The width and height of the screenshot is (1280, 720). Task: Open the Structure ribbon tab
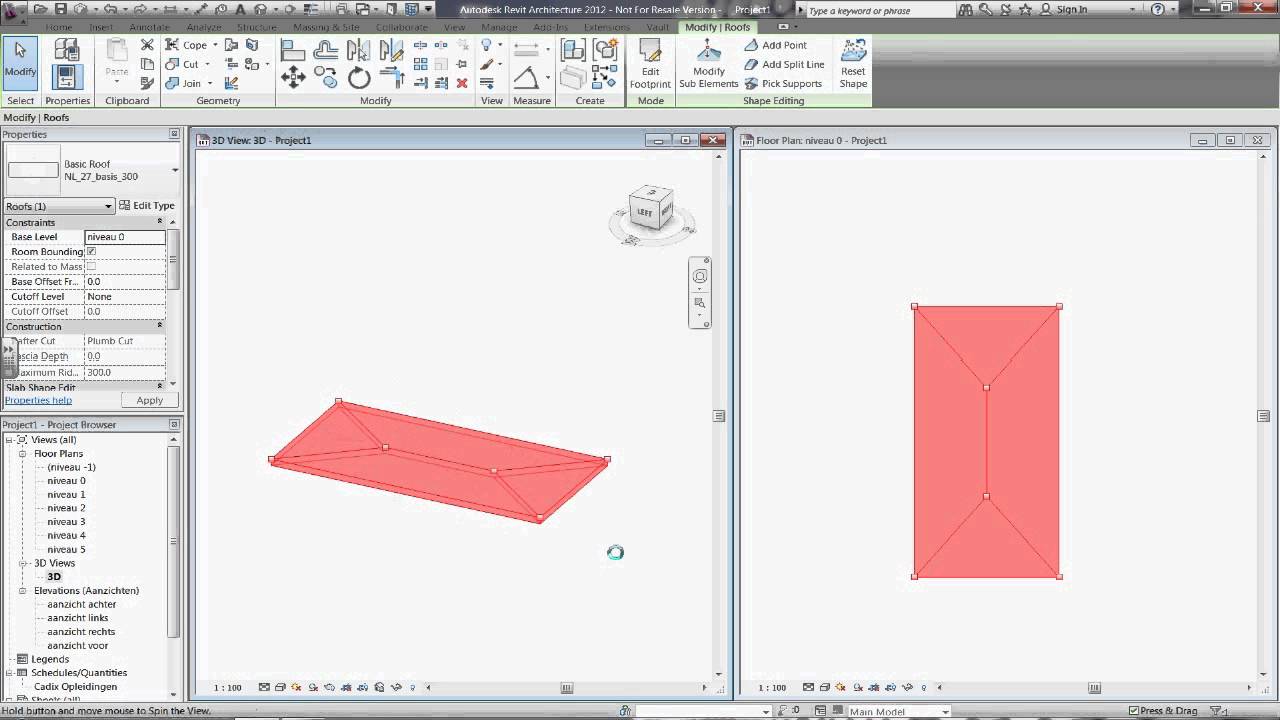256,27
